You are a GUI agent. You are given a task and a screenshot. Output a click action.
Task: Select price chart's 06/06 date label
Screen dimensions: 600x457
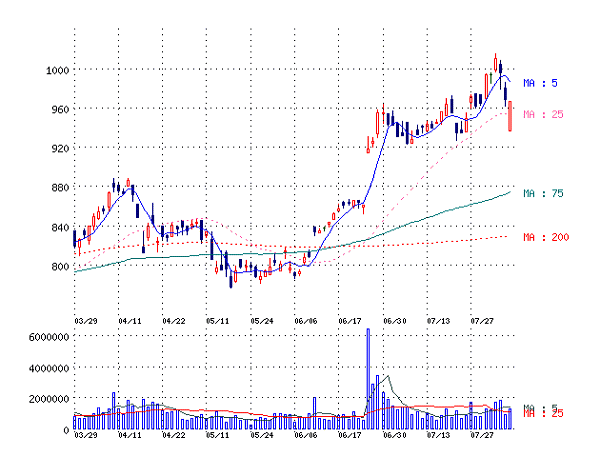[x=306, y=321]
